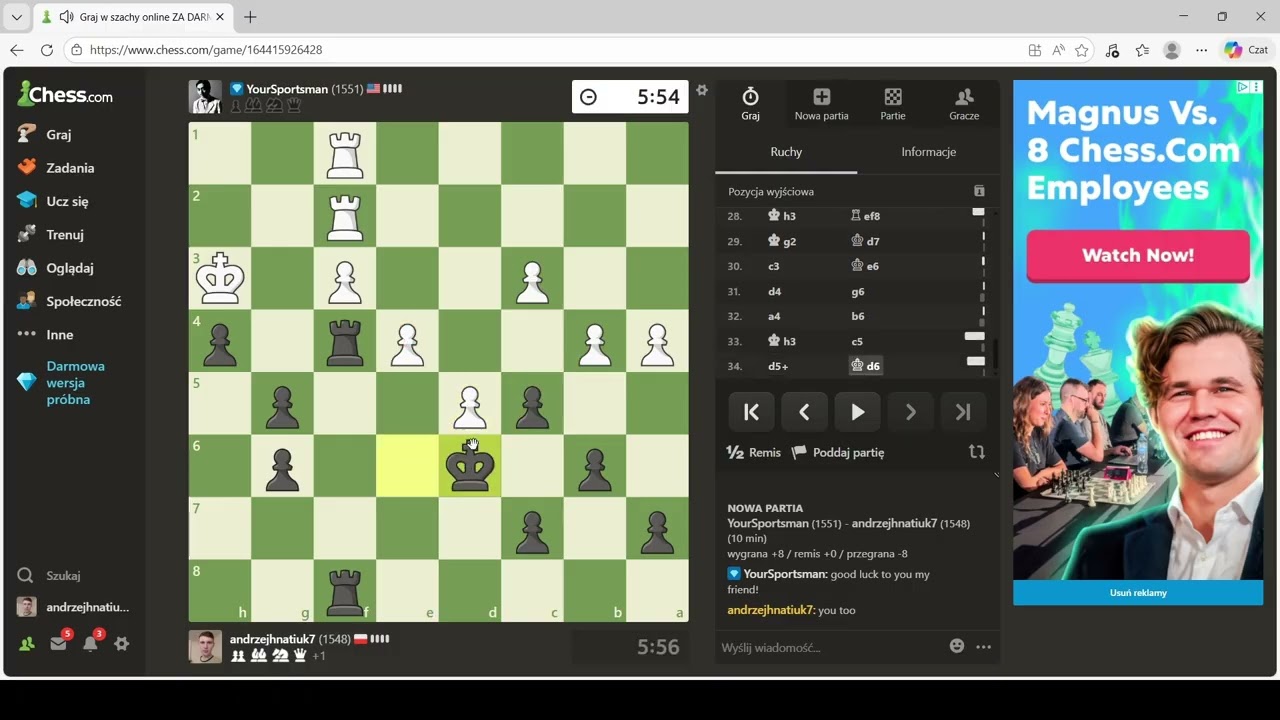The width and height of the screenshot is (1280, 720).
Task: Close the chess.com browser tab
Action: (x=220, y=17)
